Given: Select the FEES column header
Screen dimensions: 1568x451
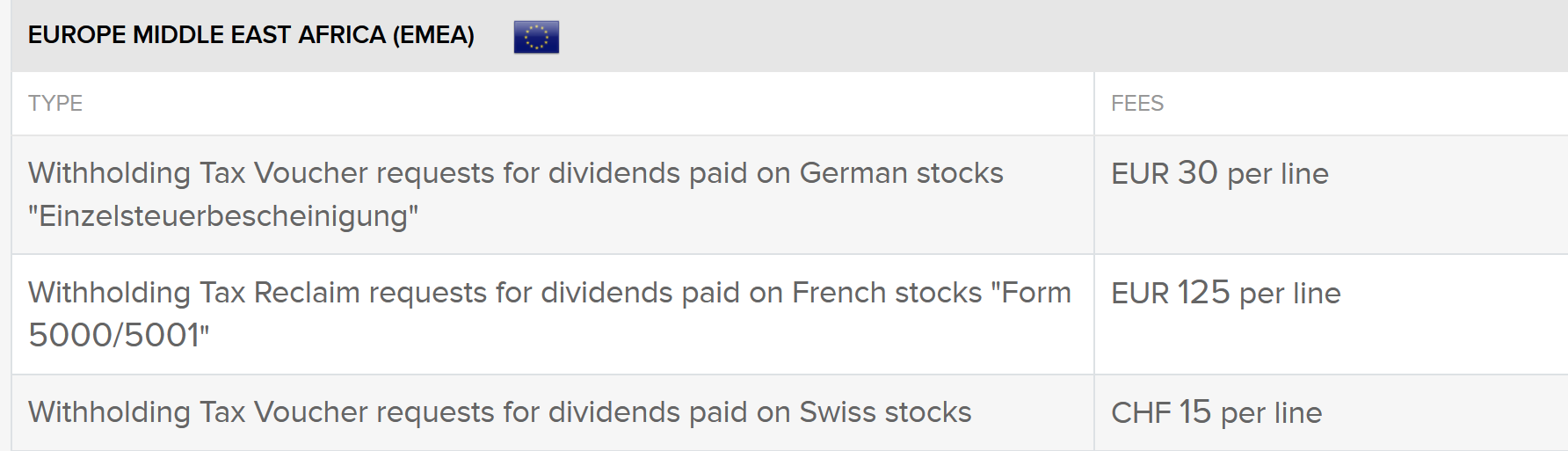Looking at the screenshot, I should coord(1136,104).
